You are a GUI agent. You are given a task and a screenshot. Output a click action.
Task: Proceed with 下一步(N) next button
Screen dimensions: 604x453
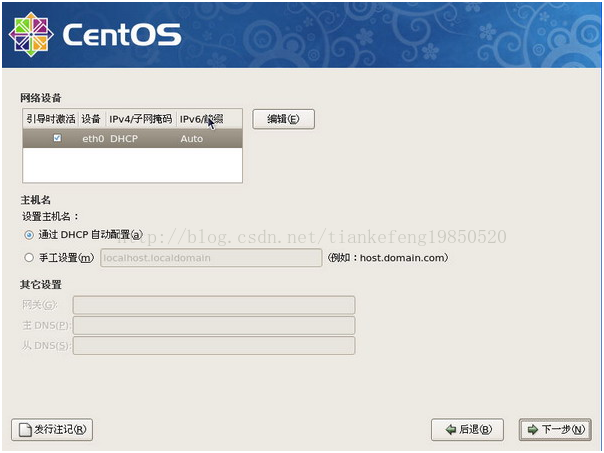555,430
